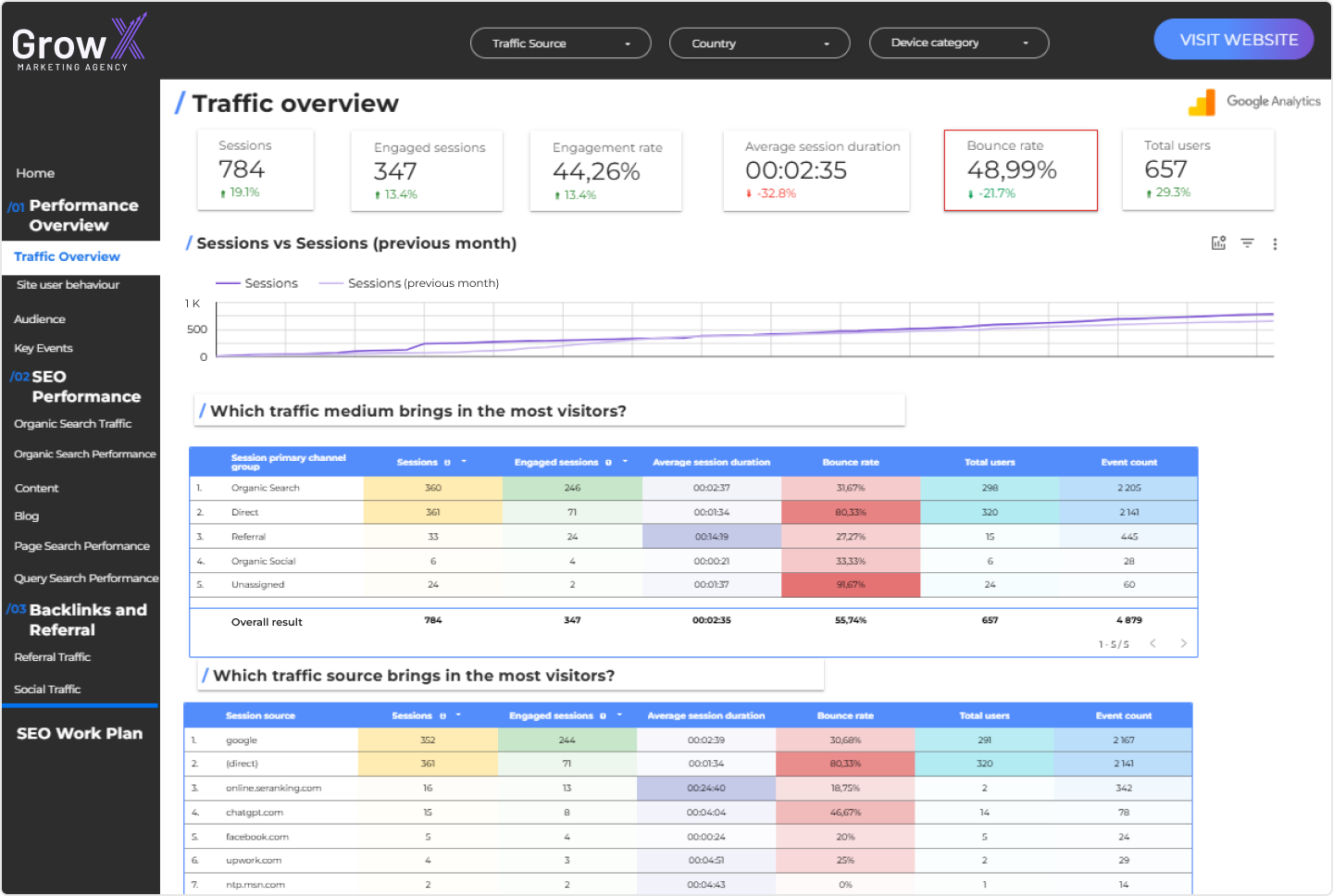This screenshot has width=1333, height=896.
Task: Go to previous page in channel table
Action: click(x=1152, y=643)
